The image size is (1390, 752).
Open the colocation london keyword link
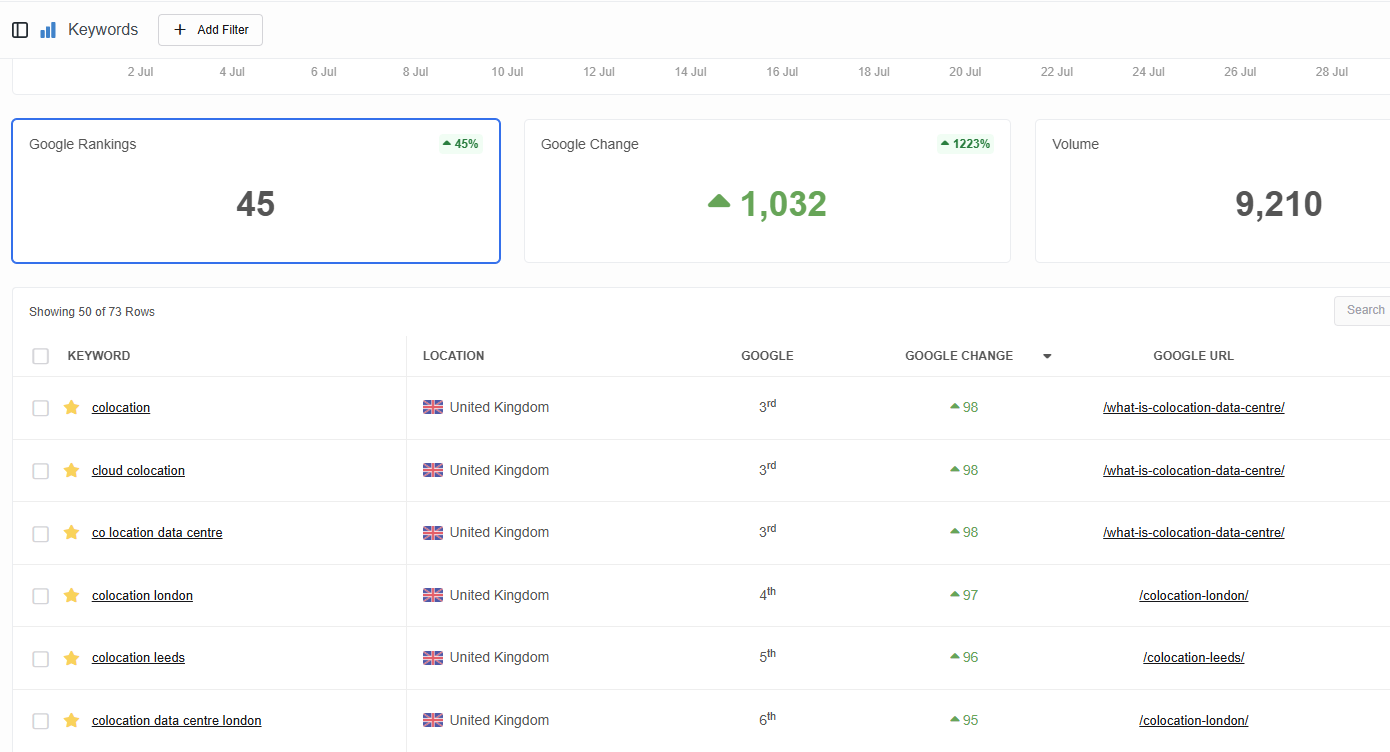click(142, 595)
